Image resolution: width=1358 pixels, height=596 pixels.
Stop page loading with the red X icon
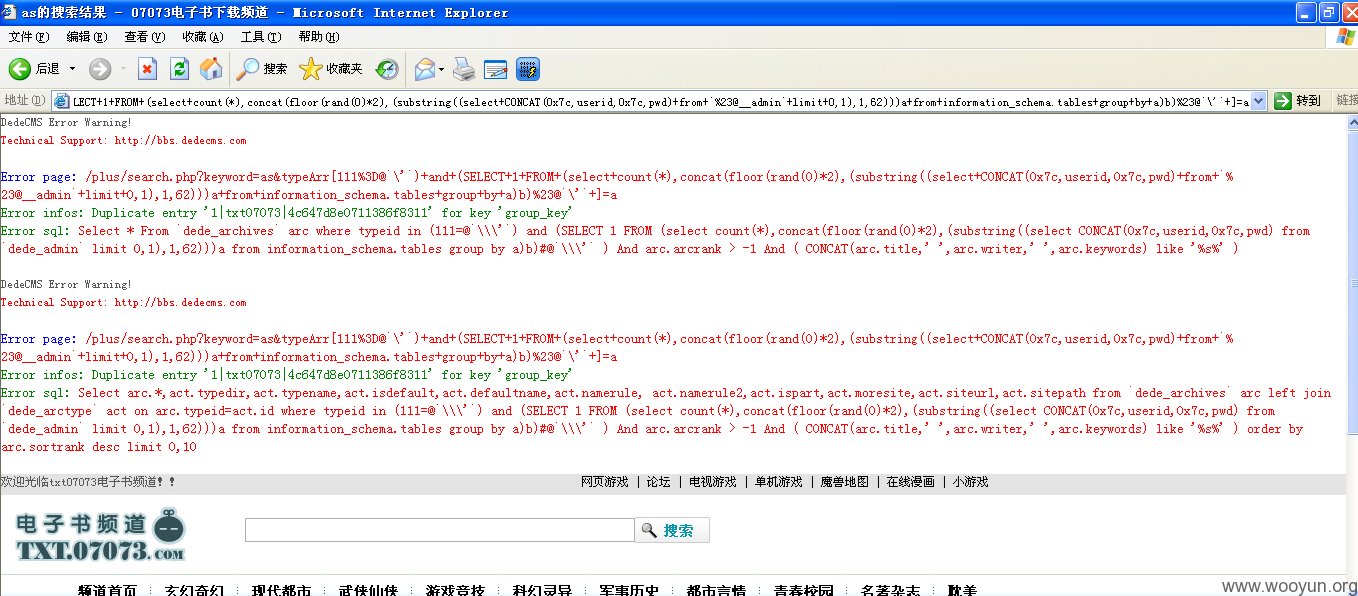pyautogui.click(x=148, y=69)
